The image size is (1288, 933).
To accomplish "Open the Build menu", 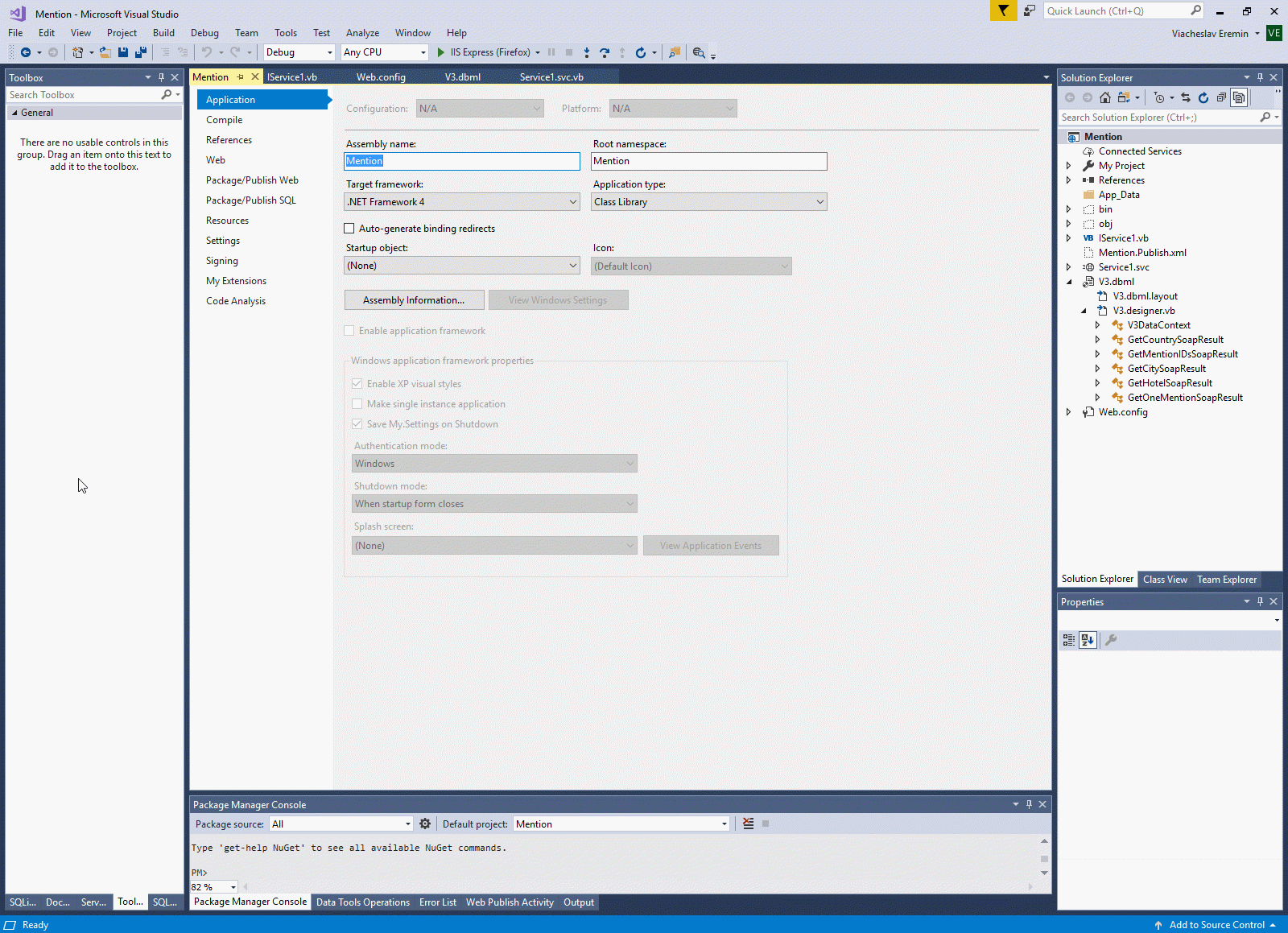I will (163, 33).
